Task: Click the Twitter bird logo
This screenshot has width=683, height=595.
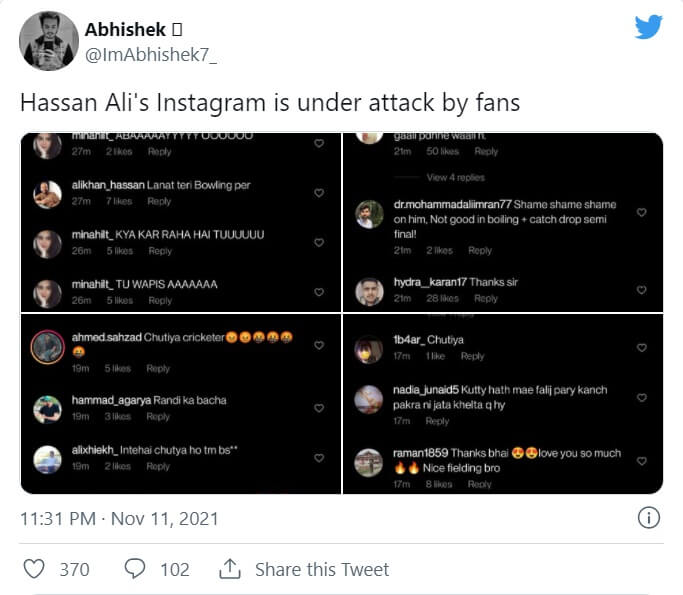Action: click(648, 28)
